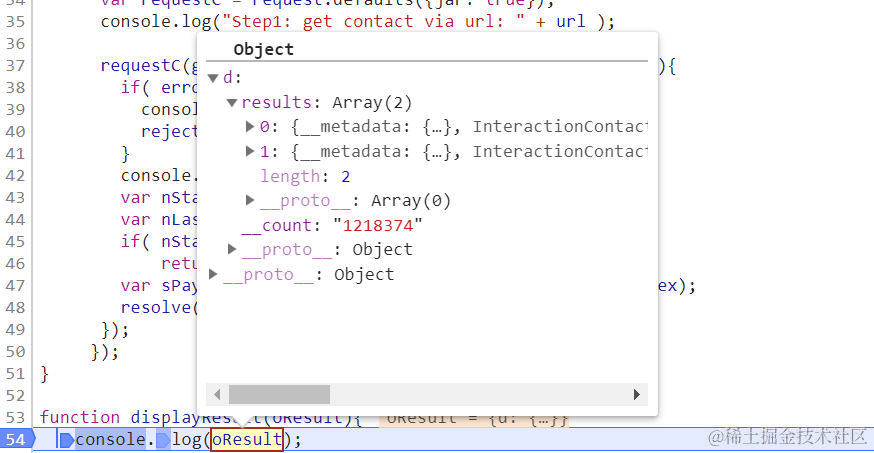Expand the outermost __proto__: Object node
This screenshot has width=874, height=453.
213,274
